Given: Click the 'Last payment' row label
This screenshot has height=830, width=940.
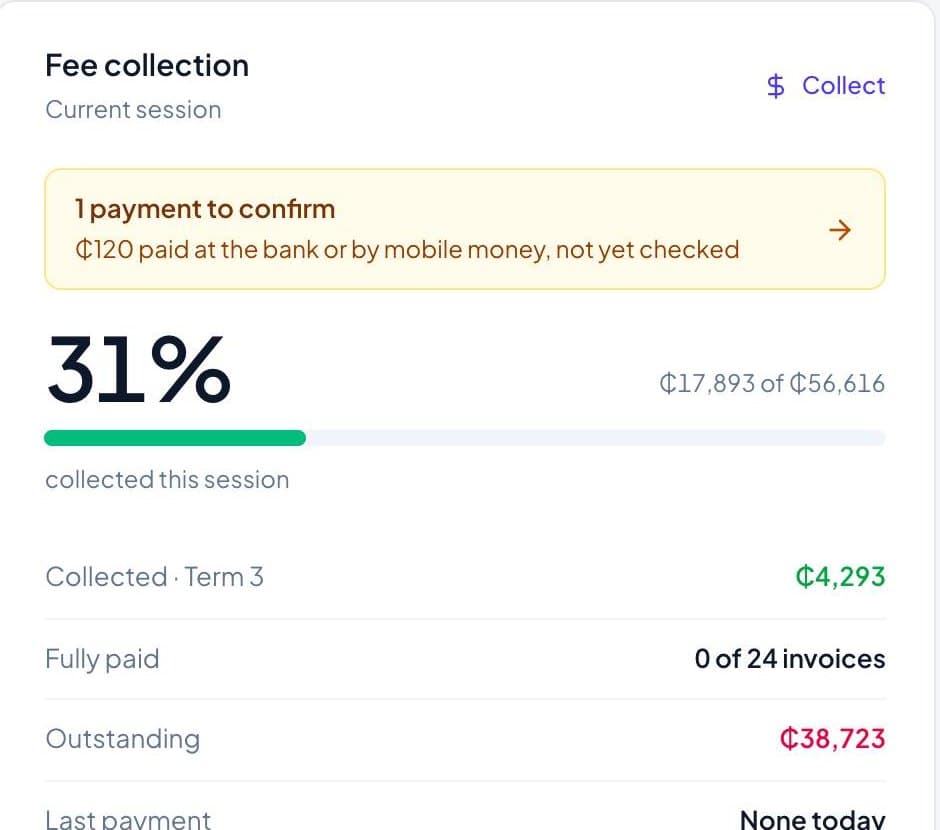Looking at the screenshot, I should [128, 819].
